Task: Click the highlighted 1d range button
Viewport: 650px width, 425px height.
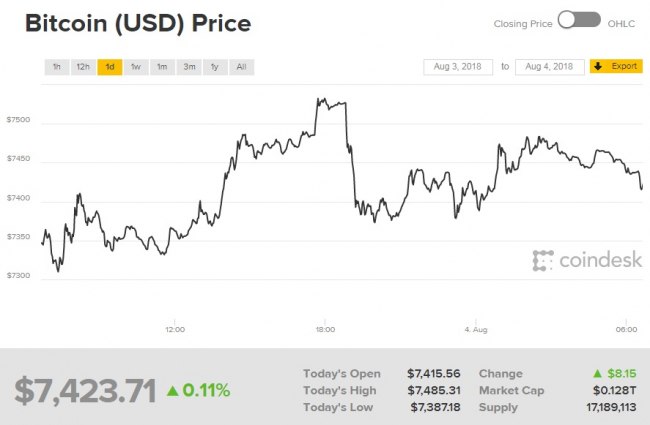Action: [x=109, y=67]
